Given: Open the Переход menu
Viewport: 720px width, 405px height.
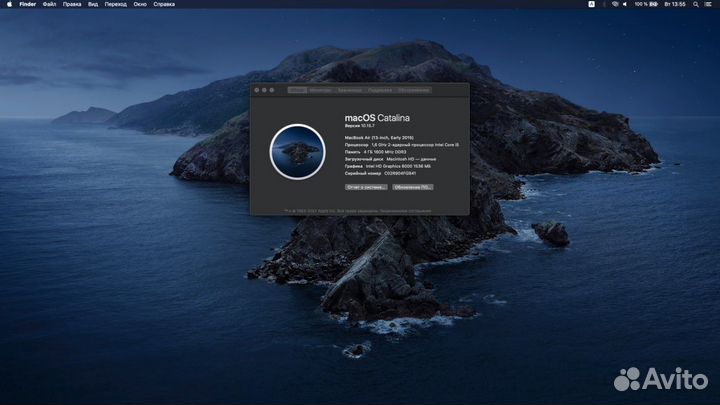Looking at the screenshot, I should tap(116, 4).
